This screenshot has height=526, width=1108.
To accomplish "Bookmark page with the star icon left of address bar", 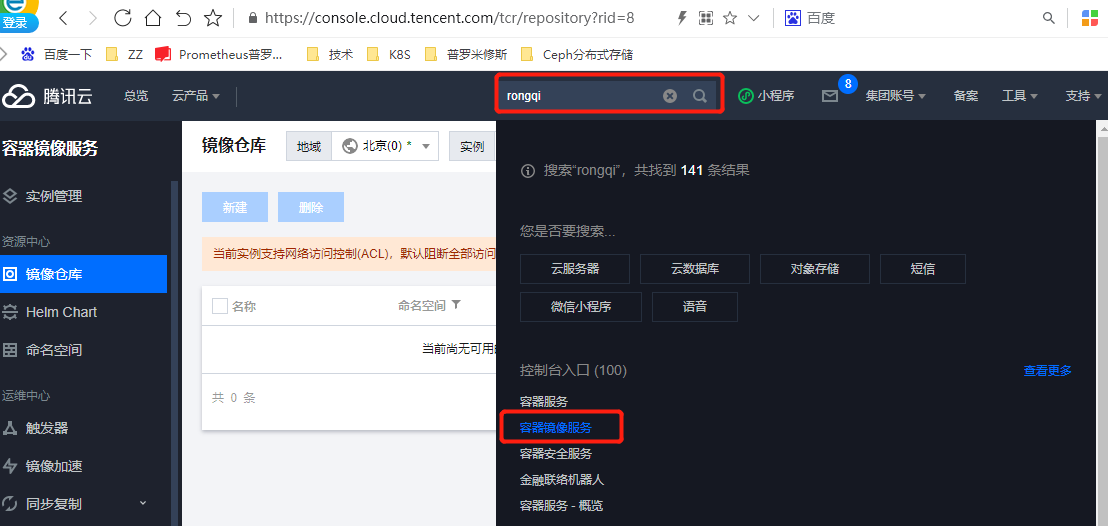I will click(x=213, y=18).
